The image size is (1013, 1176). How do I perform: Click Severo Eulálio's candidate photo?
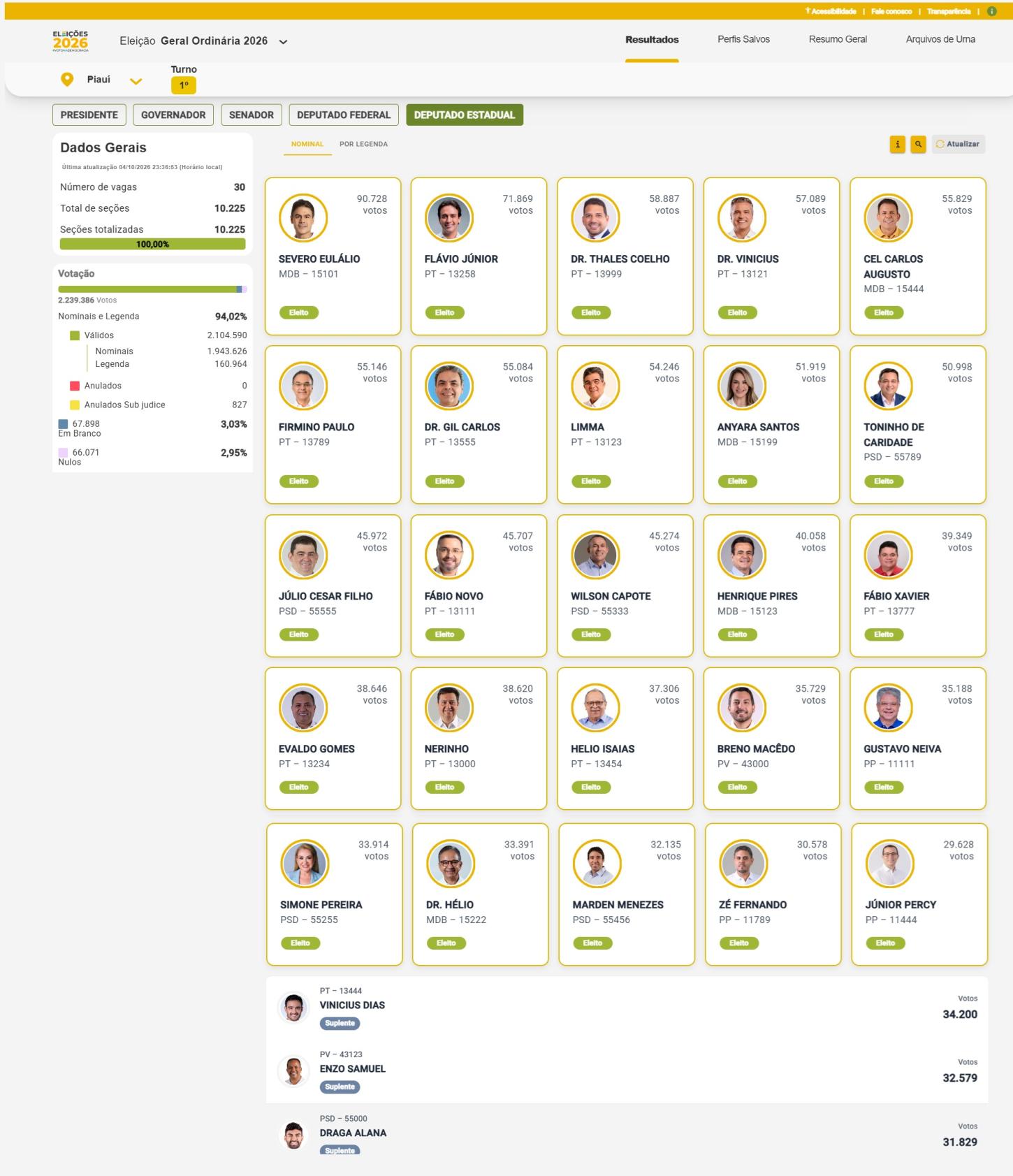(303, 217)
